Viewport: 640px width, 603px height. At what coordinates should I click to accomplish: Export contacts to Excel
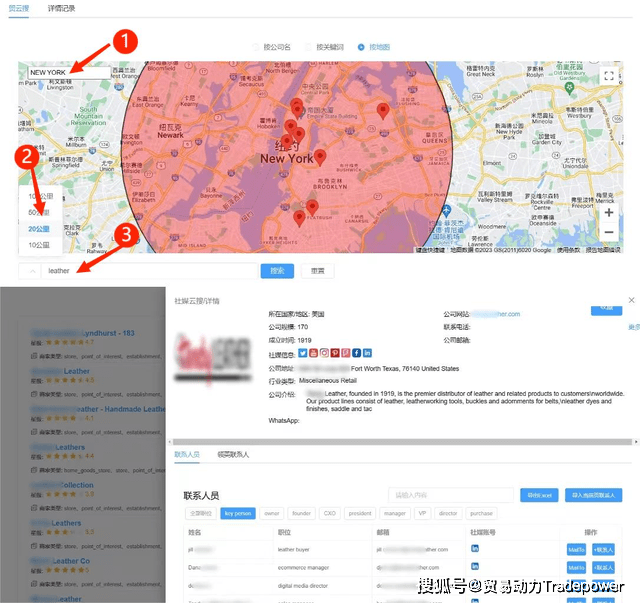pos(539,495)
